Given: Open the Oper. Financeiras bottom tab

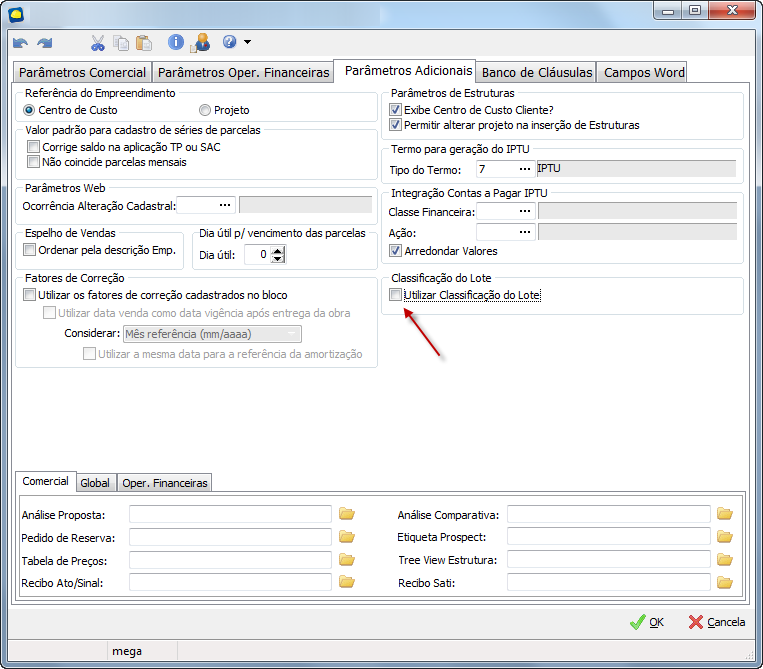Looking at the screenshot, I should [165, 483].
